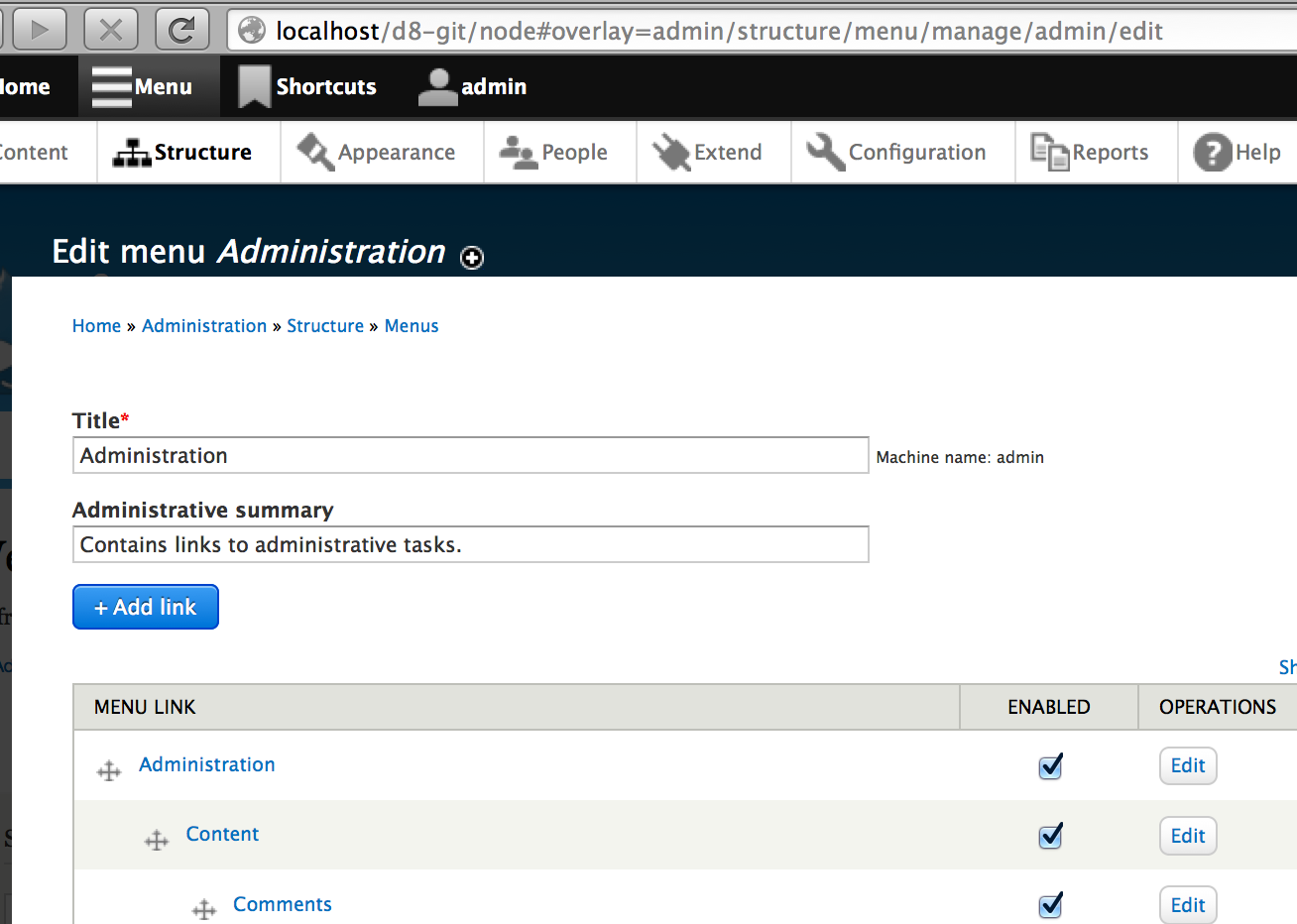The width and height of the screenshot is (1297, 924).
Task: Click the Extend plug icon
Action: [x=671, y=152]
